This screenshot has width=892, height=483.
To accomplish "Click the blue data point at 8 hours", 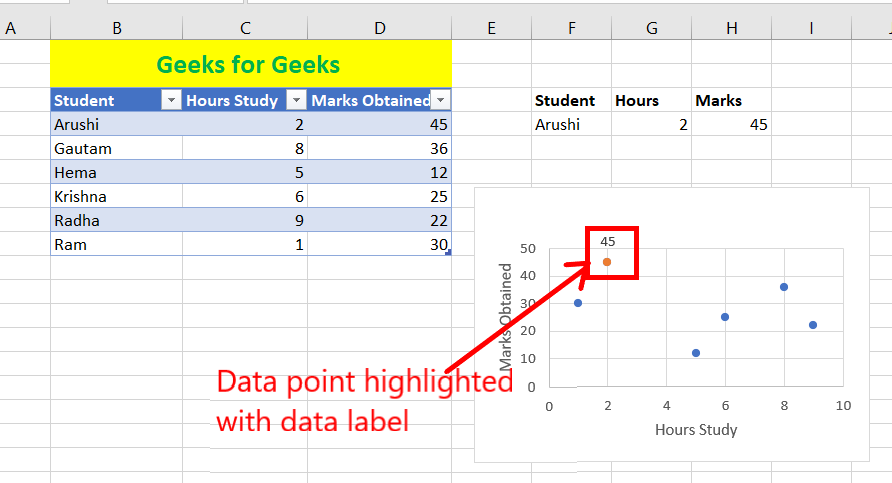I will coord(784,287).
